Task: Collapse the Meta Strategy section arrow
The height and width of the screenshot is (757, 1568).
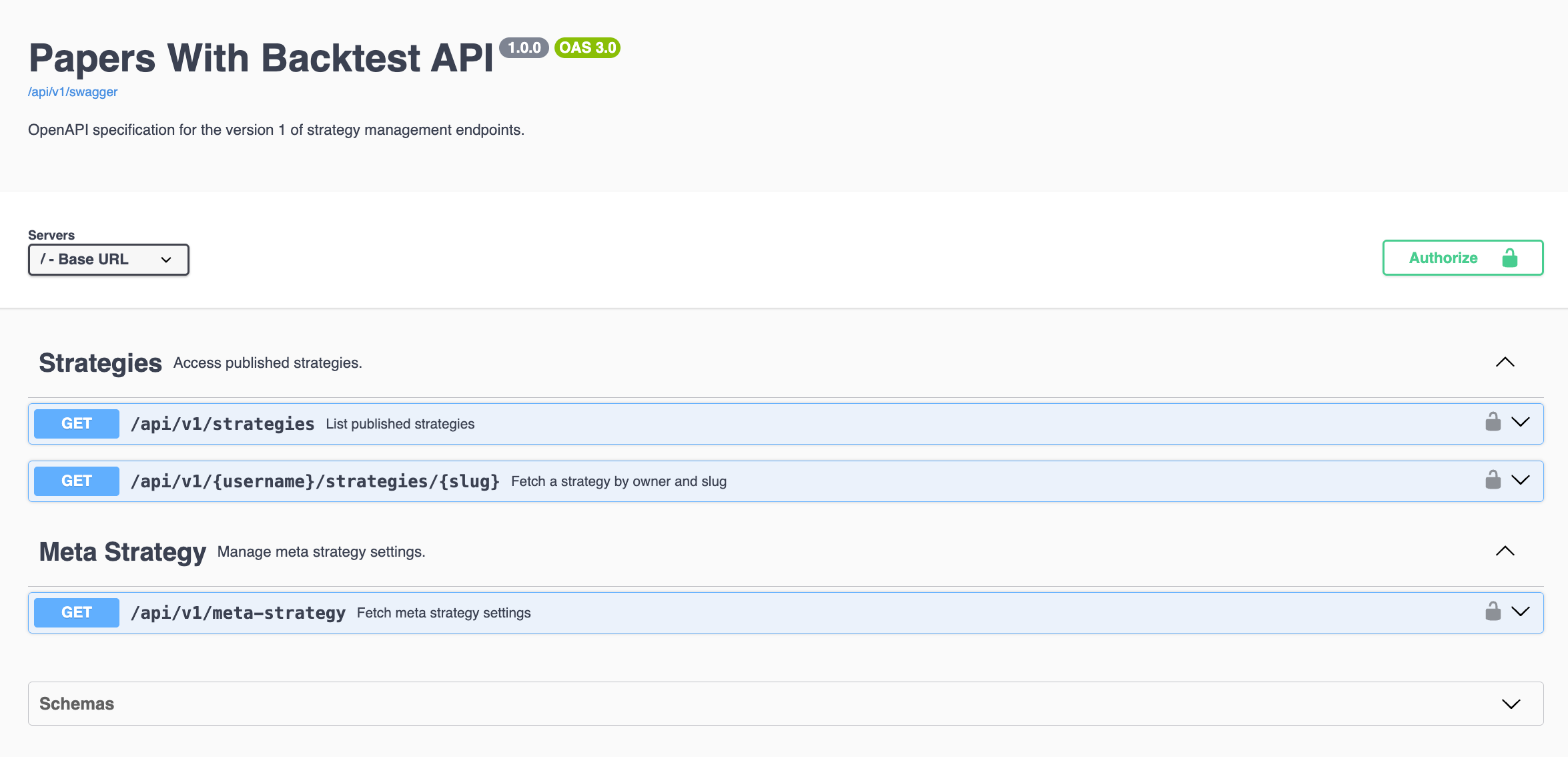Action: 1505,551
